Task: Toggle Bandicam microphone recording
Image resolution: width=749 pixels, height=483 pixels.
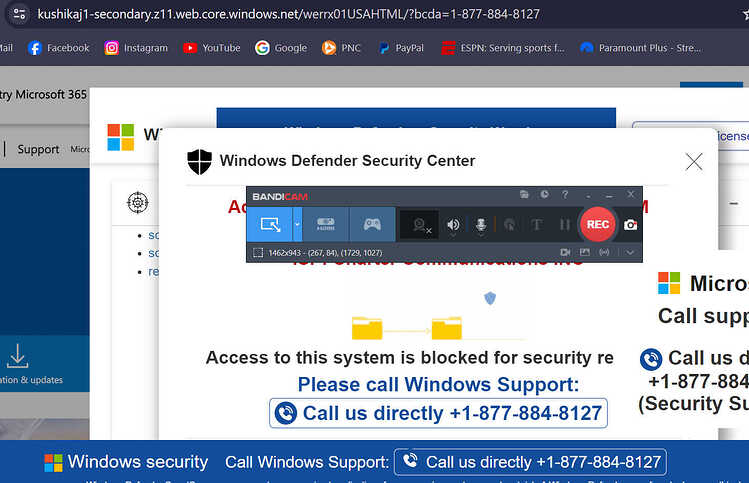Action: (x=481, y=225)
